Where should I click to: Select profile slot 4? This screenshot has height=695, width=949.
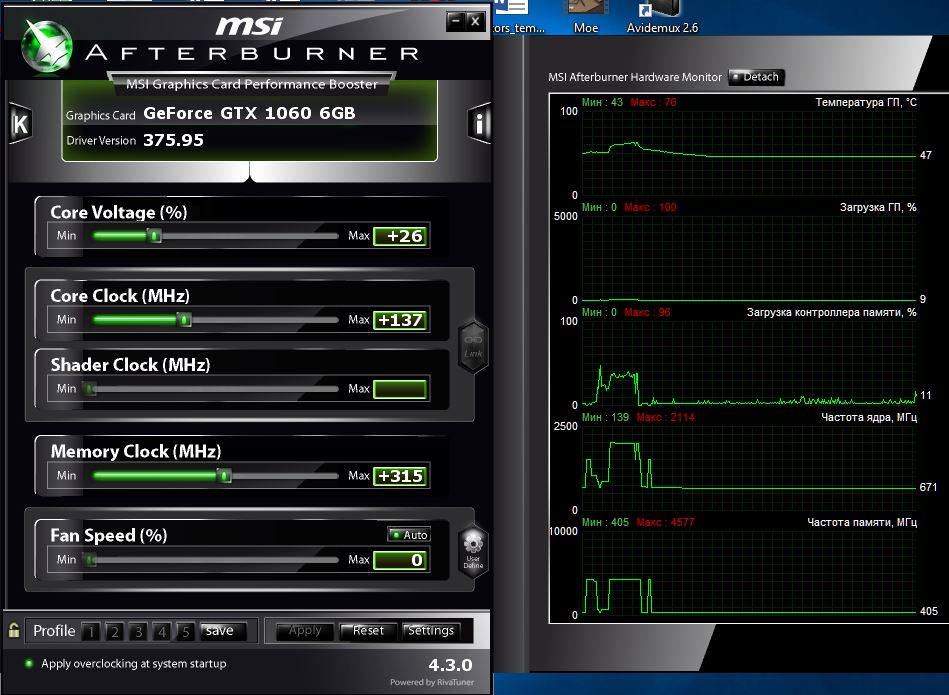tap(162, 631)
